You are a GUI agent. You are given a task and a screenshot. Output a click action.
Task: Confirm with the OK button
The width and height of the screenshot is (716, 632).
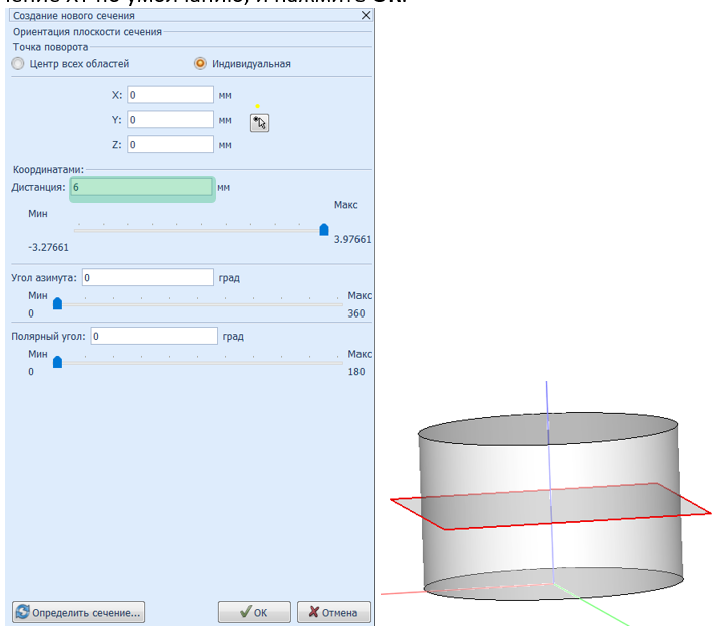pyautogui.click(x=254, y=612)
